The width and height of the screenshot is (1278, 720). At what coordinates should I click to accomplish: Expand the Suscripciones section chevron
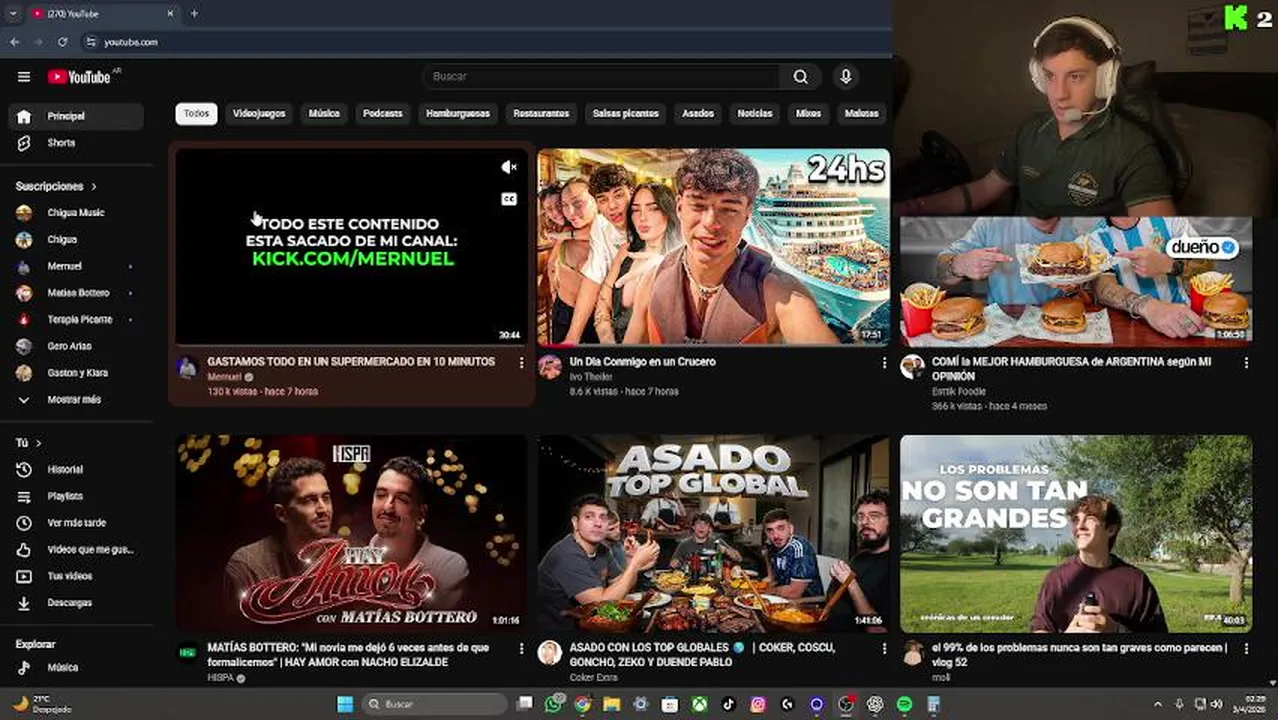pos(94,187)
